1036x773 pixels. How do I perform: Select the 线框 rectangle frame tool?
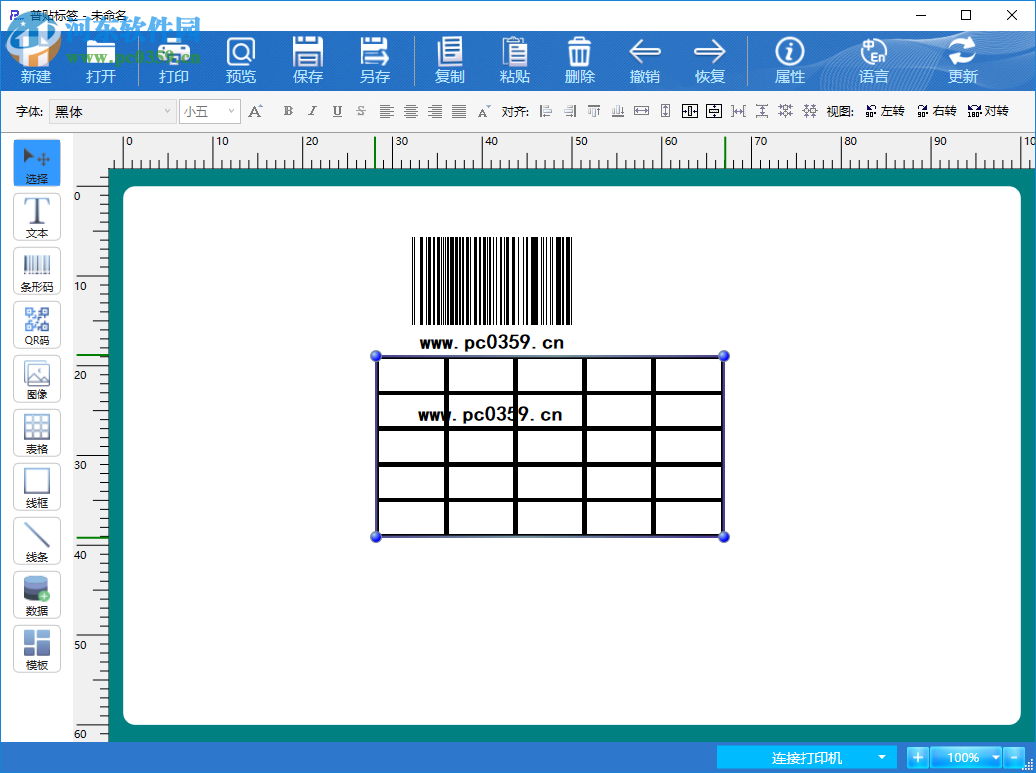pyautogui.click(x=37, y=487)
